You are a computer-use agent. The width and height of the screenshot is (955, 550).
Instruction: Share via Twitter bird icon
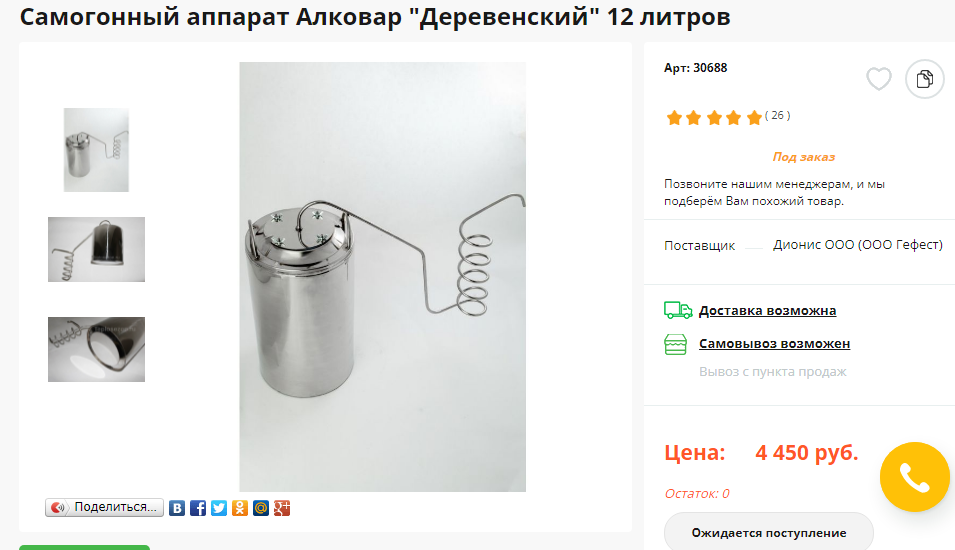pyautogui.click(x=219, y=508)
